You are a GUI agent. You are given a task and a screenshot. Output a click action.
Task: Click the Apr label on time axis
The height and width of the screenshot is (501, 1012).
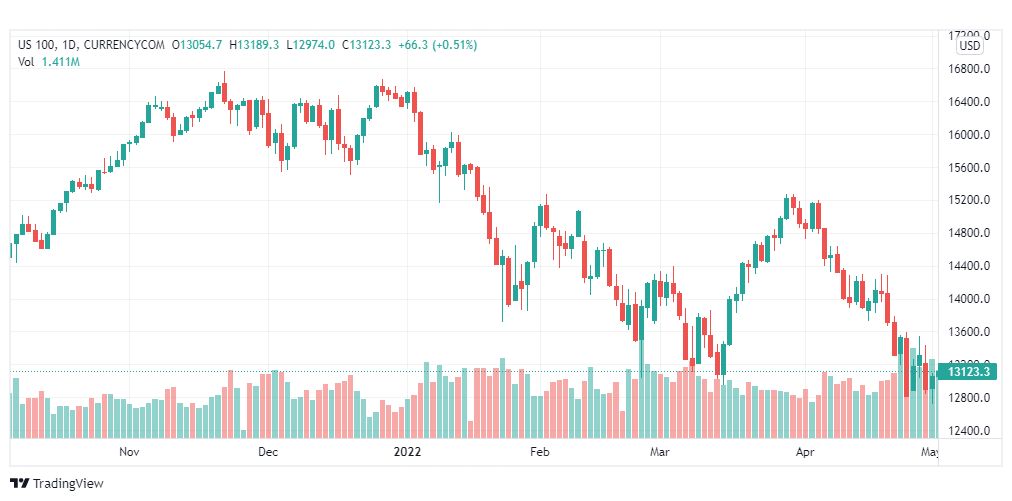point(805,452)
